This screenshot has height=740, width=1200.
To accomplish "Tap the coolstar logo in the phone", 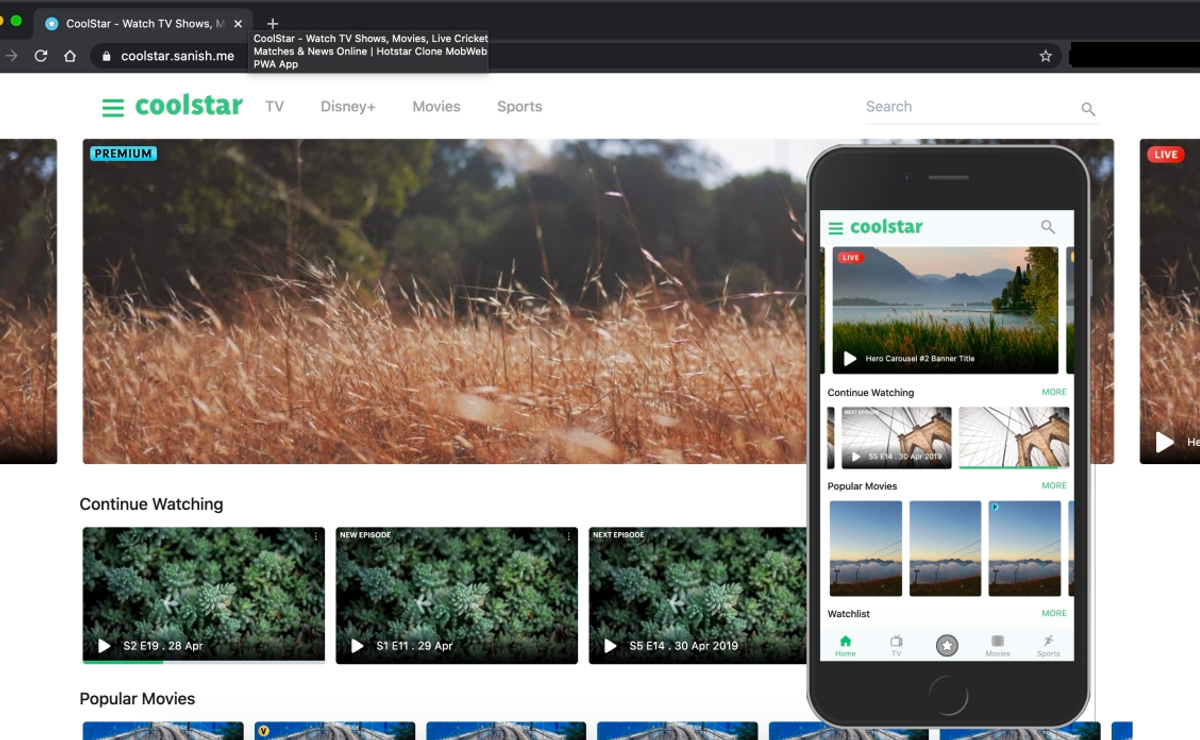I will pos(886,227).
